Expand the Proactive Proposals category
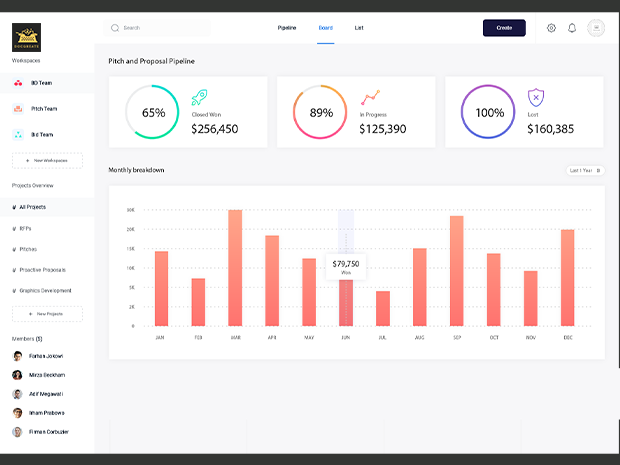Image resolution: width=620 pixels, height=465 pixels. click(x=42, y=270)
